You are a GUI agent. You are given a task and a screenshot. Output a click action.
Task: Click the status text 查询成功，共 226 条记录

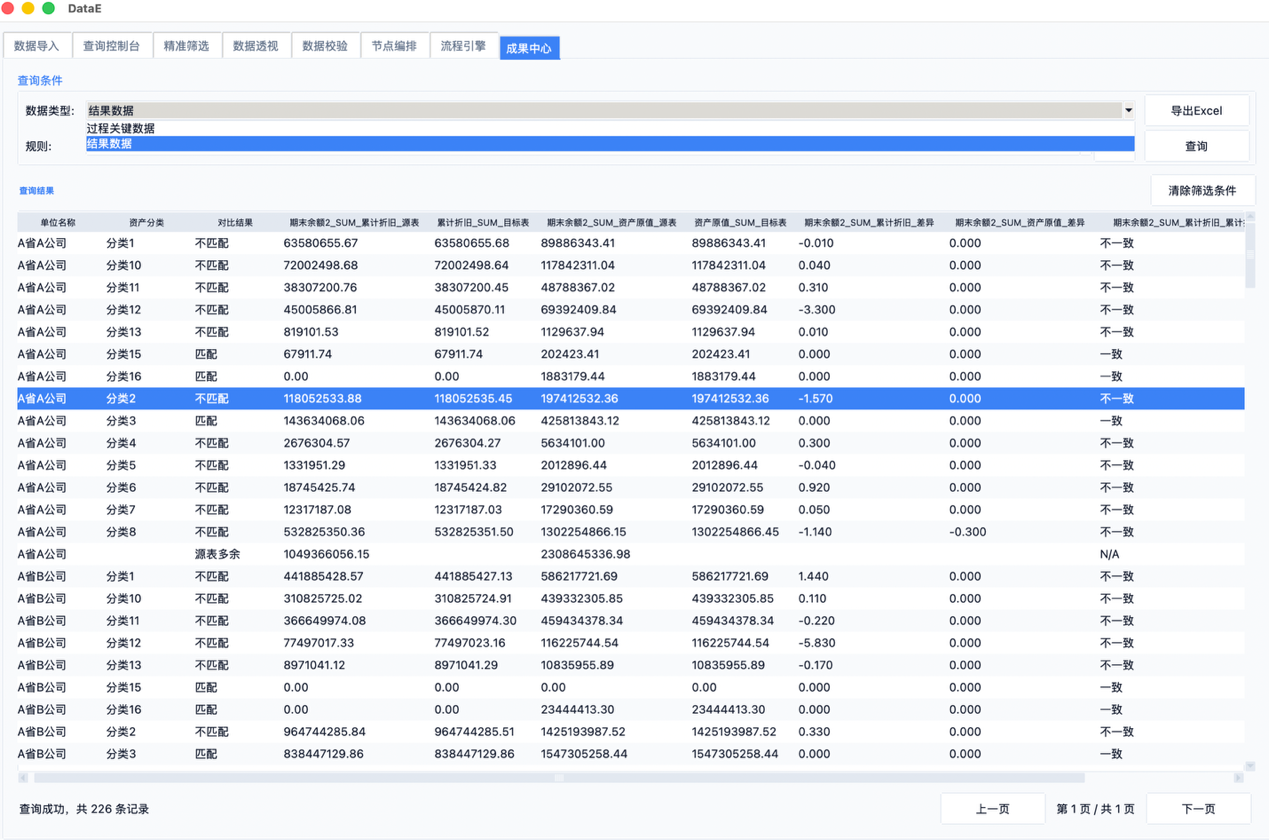tap(84, 809)
